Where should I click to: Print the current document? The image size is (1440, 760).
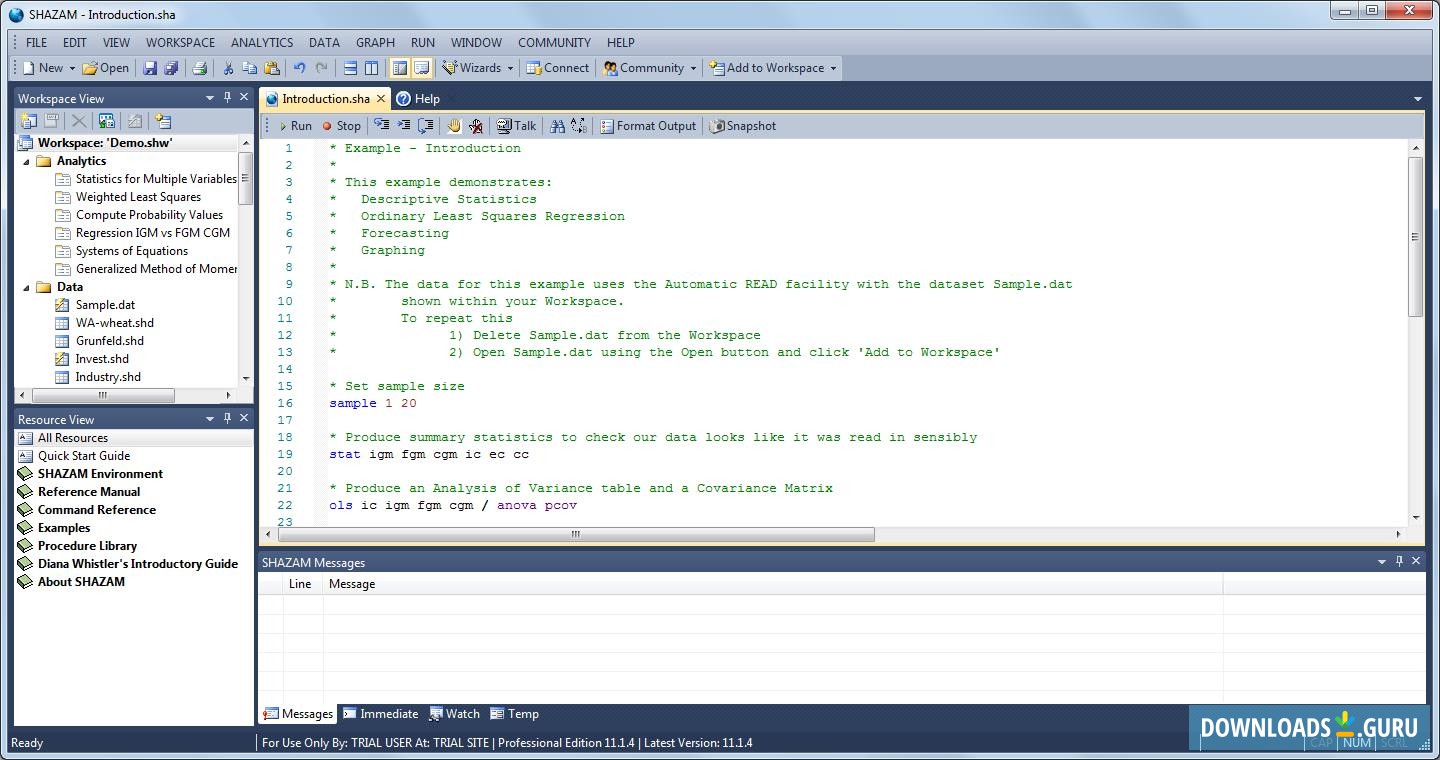tap(199, 68)
